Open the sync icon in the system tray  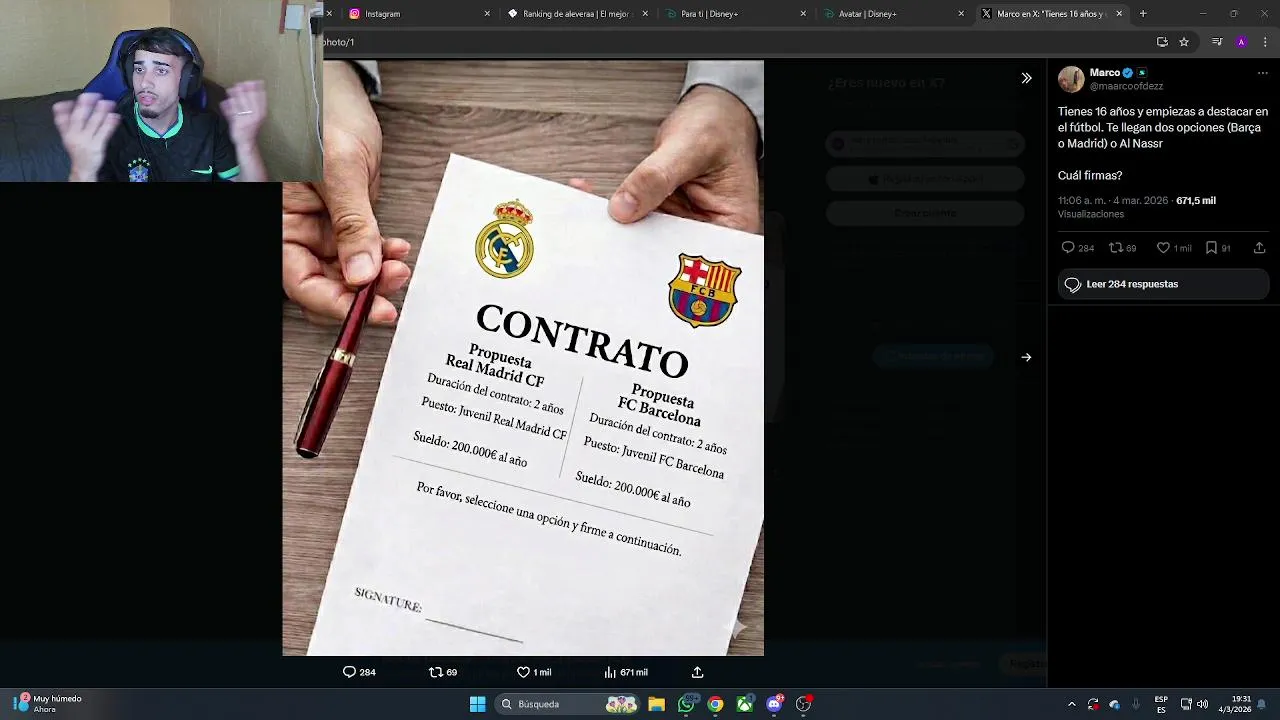pyautogui.click(x=1093, y=704)
